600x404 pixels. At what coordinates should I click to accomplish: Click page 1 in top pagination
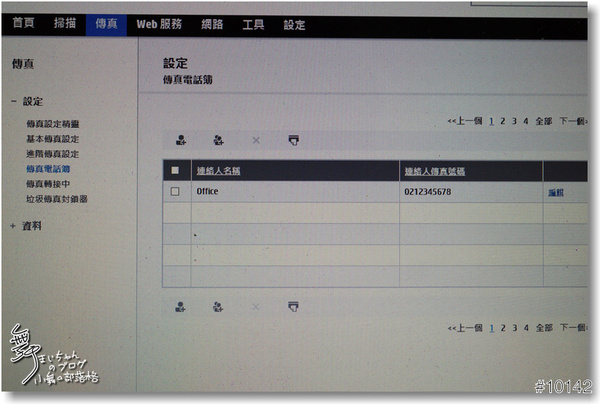coord(491,121)
